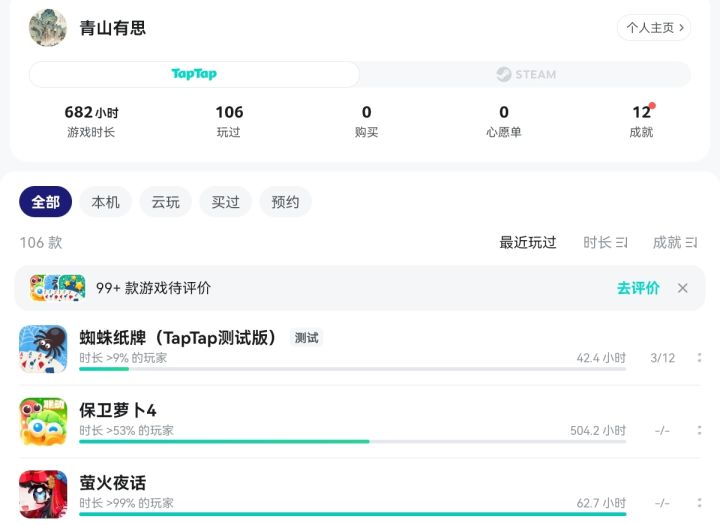Tap the 去评价 link
Screen dimensions: 720x525
coord(638,288)
